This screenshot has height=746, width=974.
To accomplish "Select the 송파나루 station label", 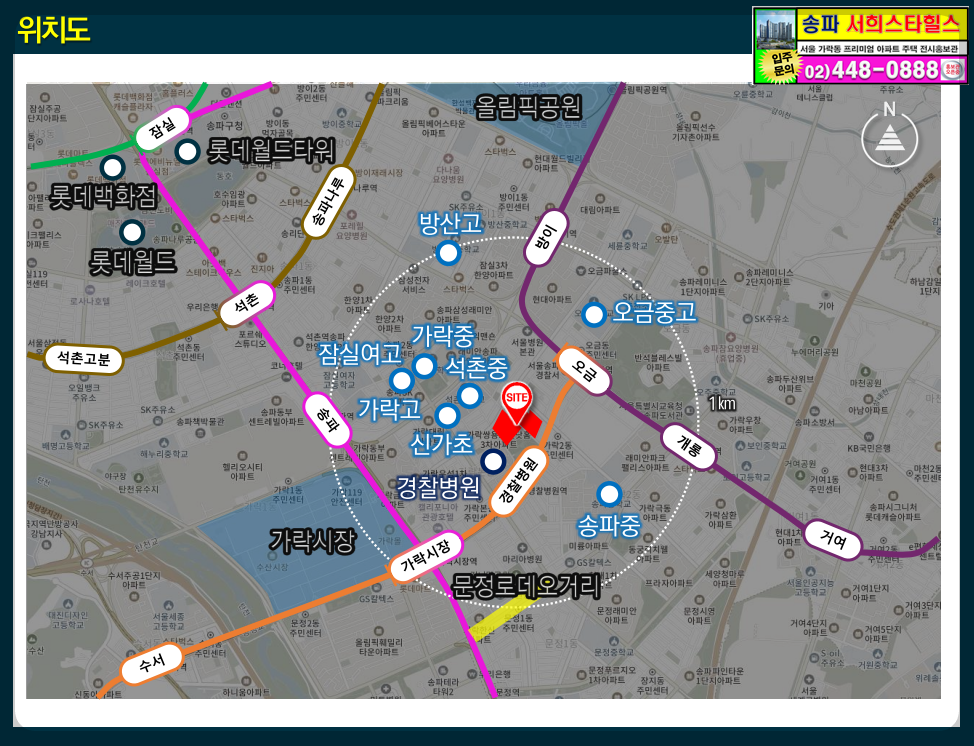I will pos(329,202).
